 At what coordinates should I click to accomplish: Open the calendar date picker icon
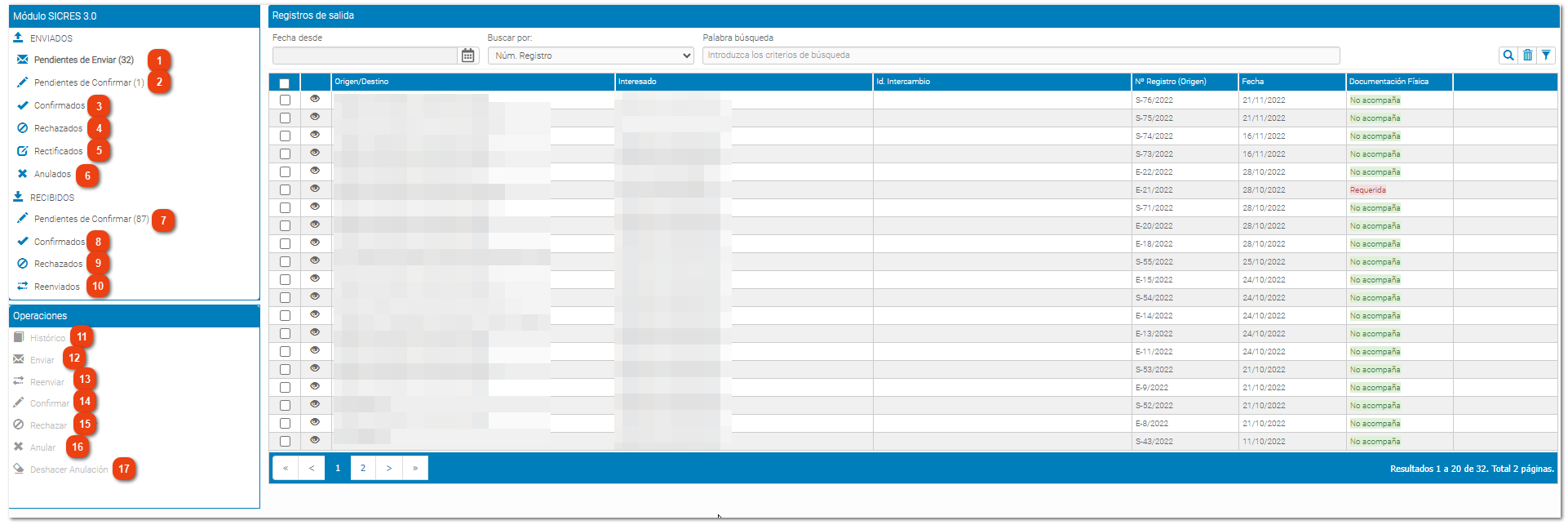pyautogui.click(x=468, y=56)
